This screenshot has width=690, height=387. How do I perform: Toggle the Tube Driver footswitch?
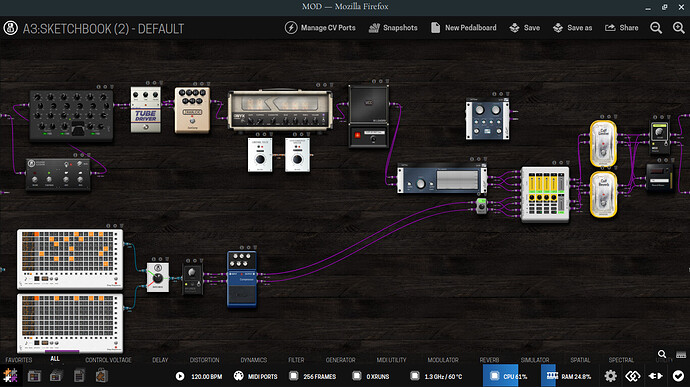[x=146, y=127]
